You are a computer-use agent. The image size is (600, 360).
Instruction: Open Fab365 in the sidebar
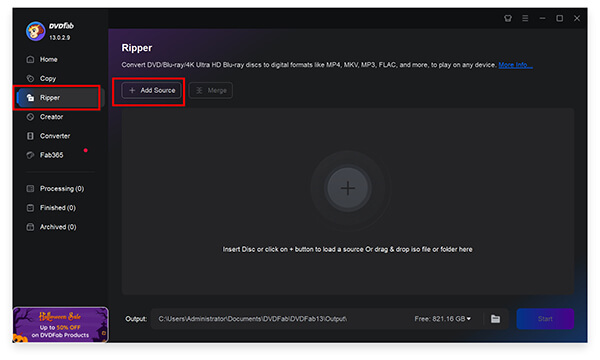pos(44,155)
